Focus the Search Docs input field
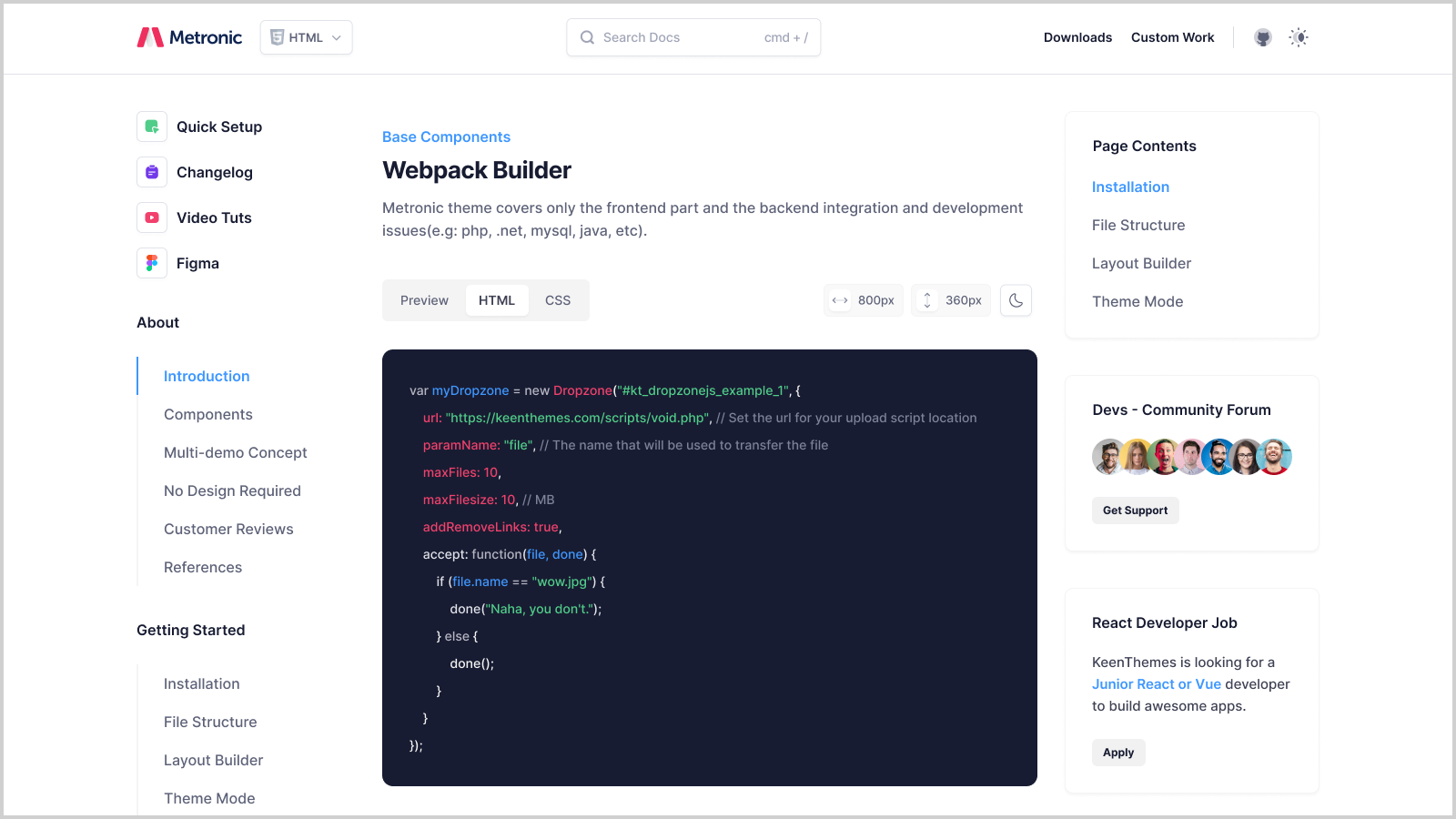Screen dimensions: 1456x819 682,37
